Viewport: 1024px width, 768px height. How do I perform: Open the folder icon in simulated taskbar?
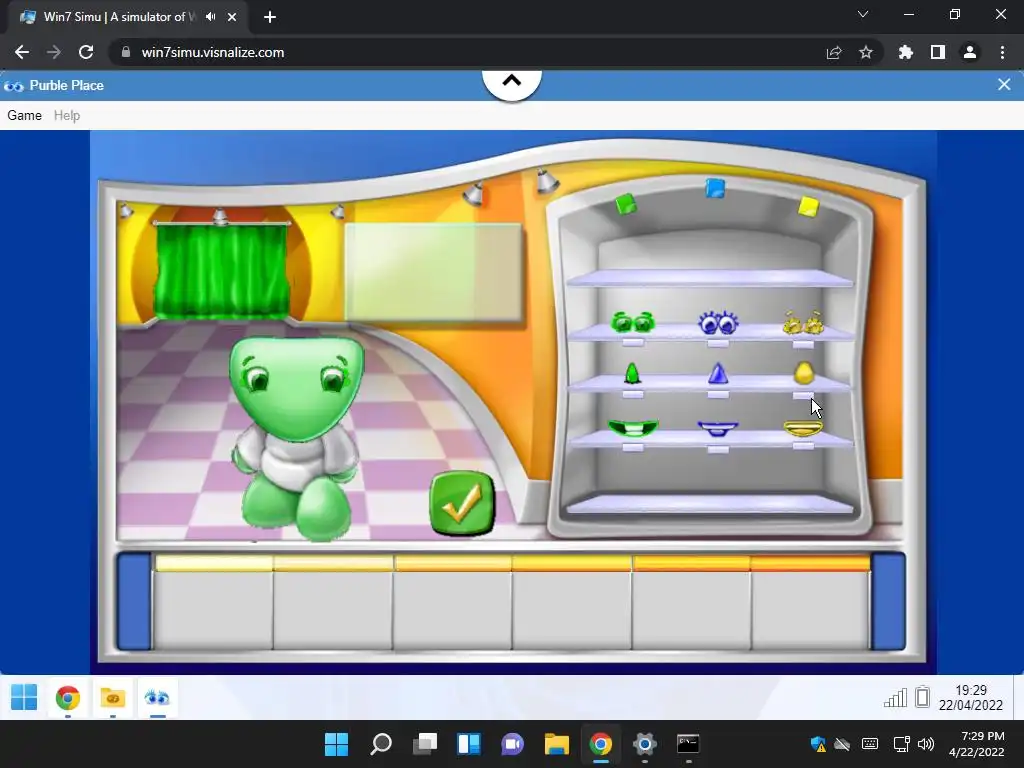[x=112, y=697]
